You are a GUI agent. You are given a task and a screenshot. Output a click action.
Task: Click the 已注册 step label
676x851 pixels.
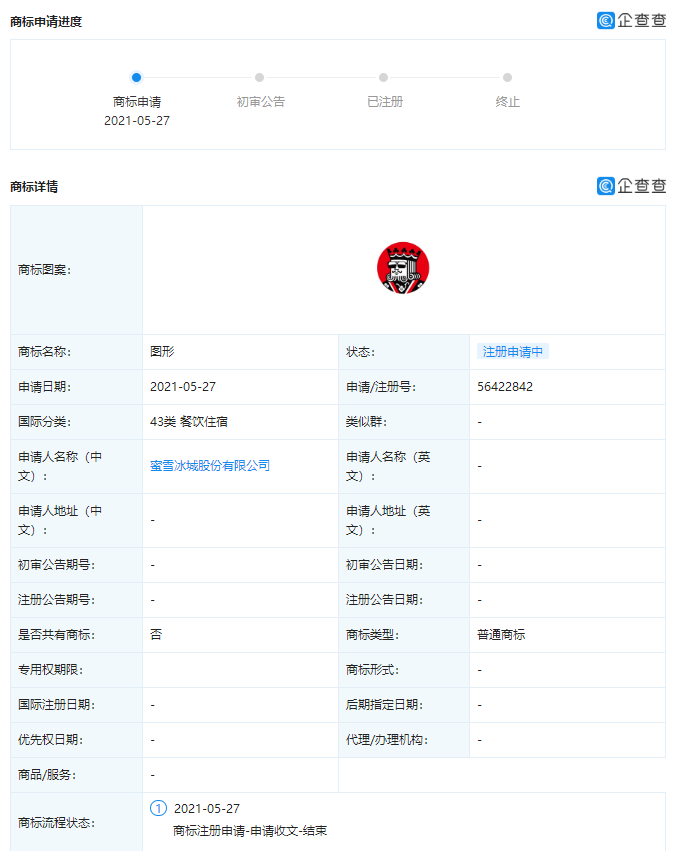[385, 101]
